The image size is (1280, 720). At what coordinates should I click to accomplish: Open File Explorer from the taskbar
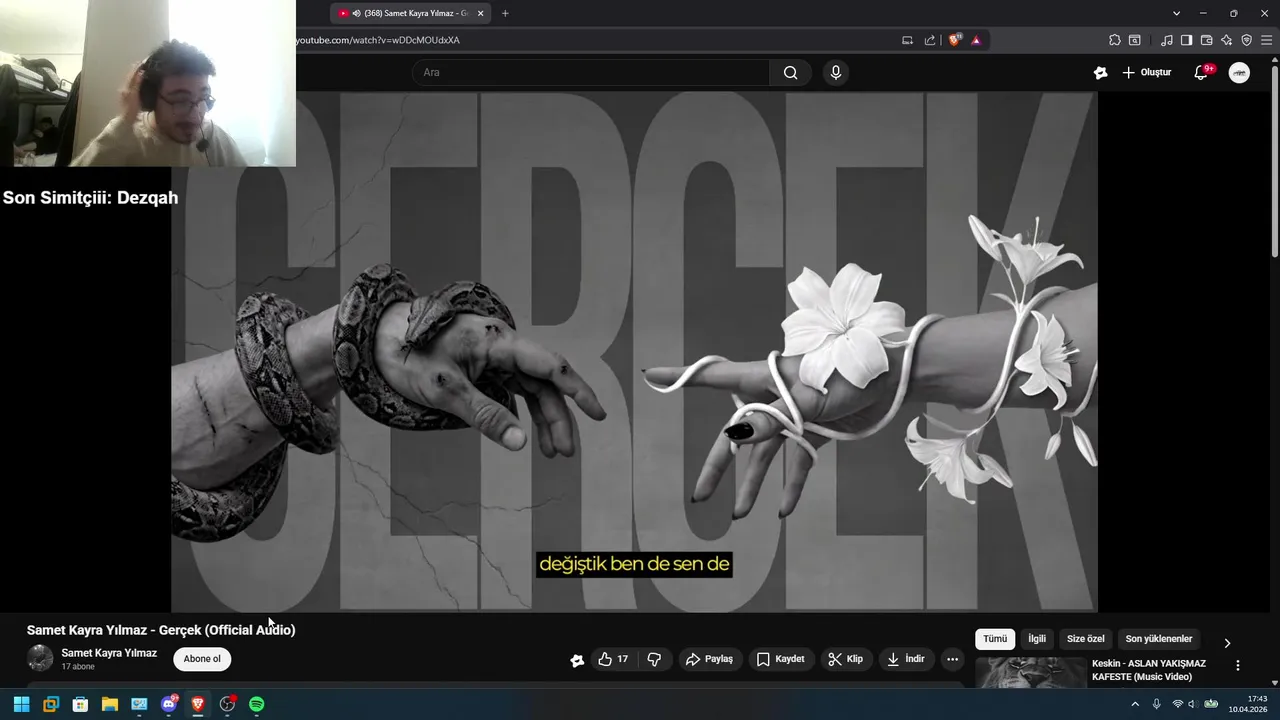[110, 704]
